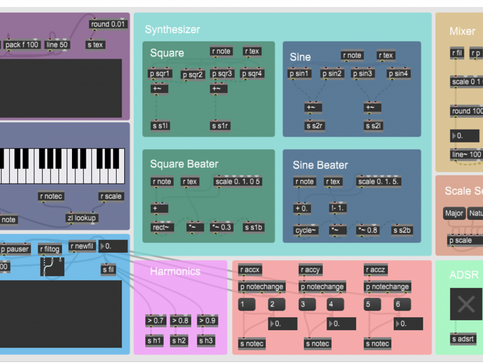Image resolution: width=483 pixels, height=363 pixels.
Task: Open the p sqr4 subpatcher
Action: pyautogui.click(x=252, y=74)
